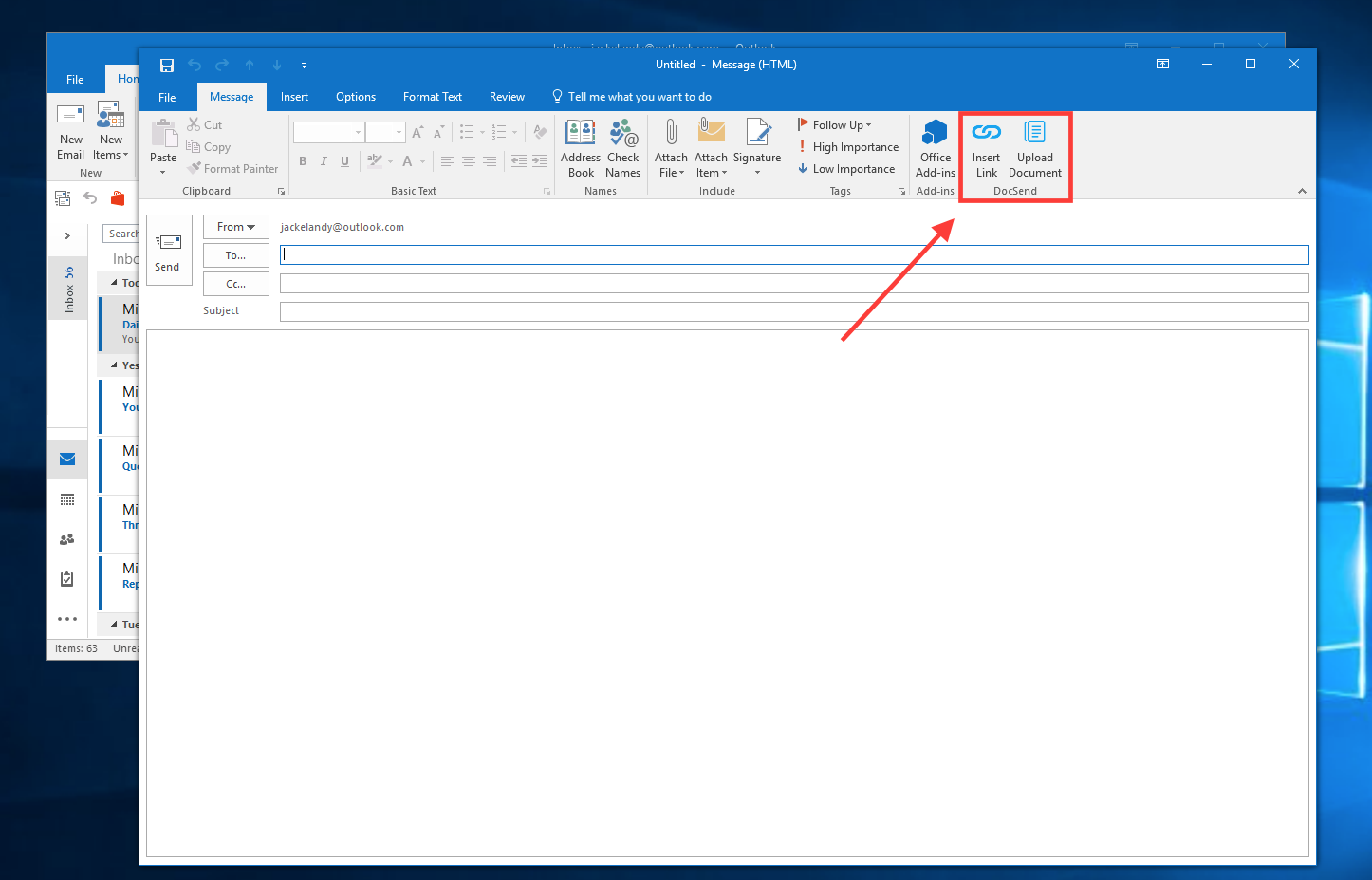
Task: Click the Send button
Action: click(x=170, y=251)
